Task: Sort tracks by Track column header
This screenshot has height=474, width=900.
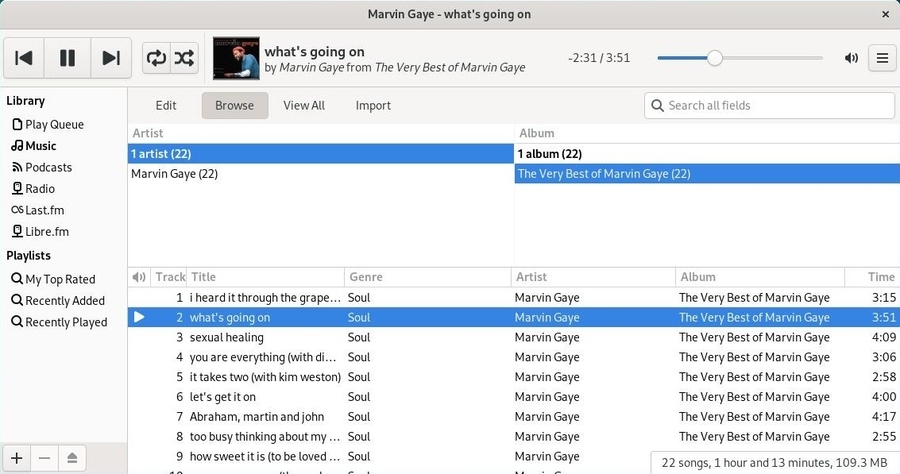Action: click(169, 277)
